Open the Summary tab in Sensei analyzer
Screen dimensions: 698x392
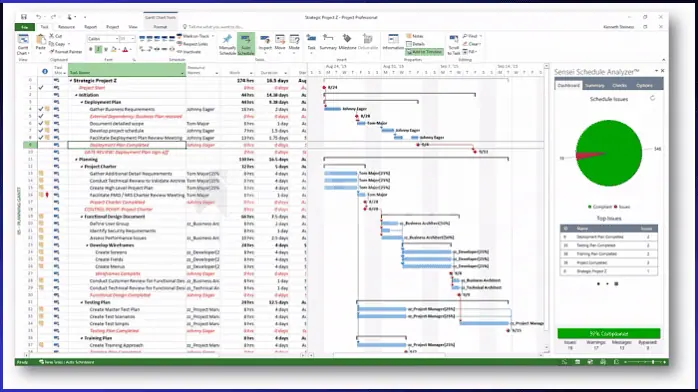coord(595,85)
